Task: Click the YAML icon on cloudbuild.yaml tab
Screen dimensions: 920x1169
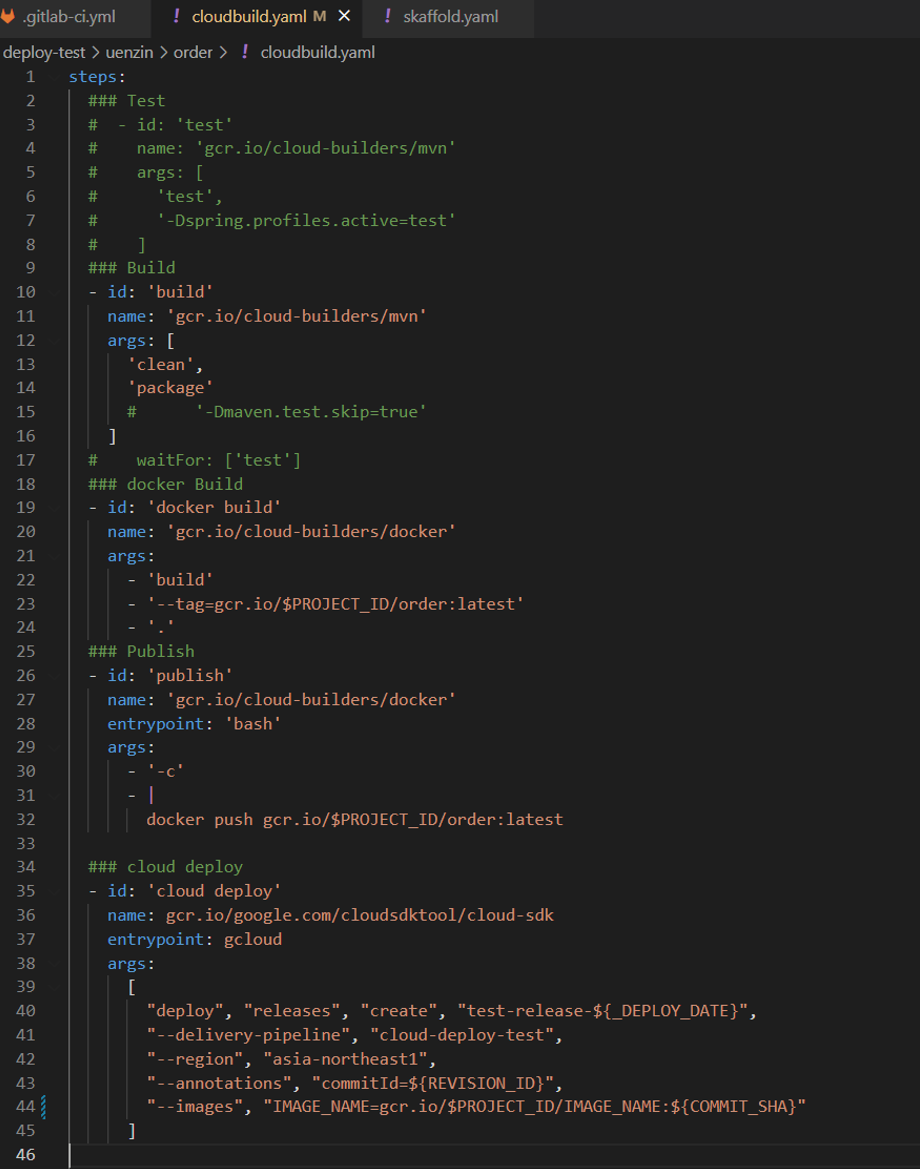Action: [176, 16]
